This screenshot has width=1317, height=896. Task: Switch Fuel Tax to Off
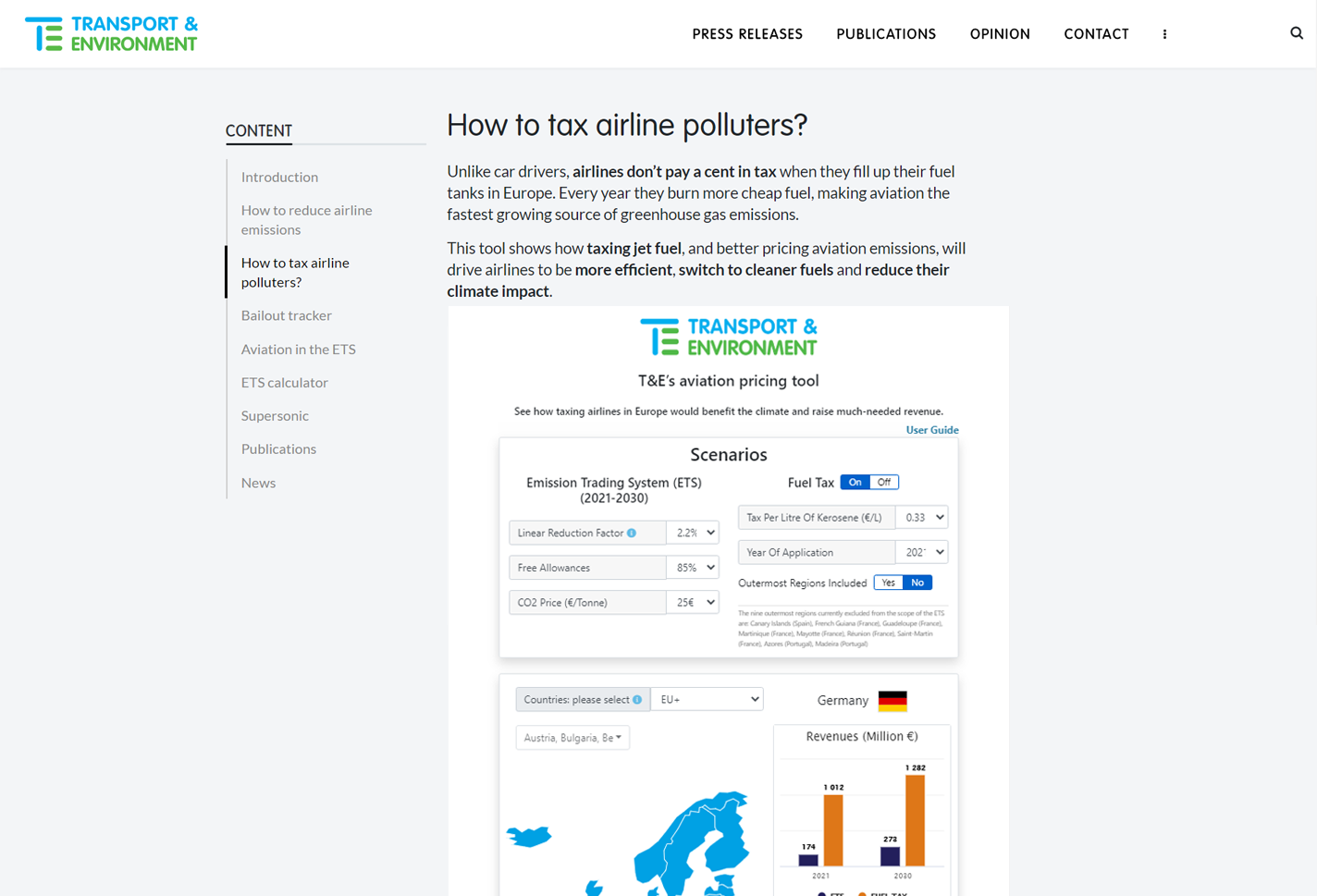point(884,482)
